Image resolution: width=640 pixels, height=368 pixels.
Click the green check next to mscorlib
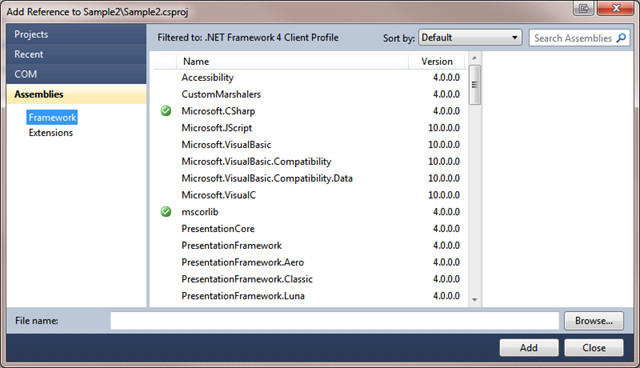click(166, 211)
